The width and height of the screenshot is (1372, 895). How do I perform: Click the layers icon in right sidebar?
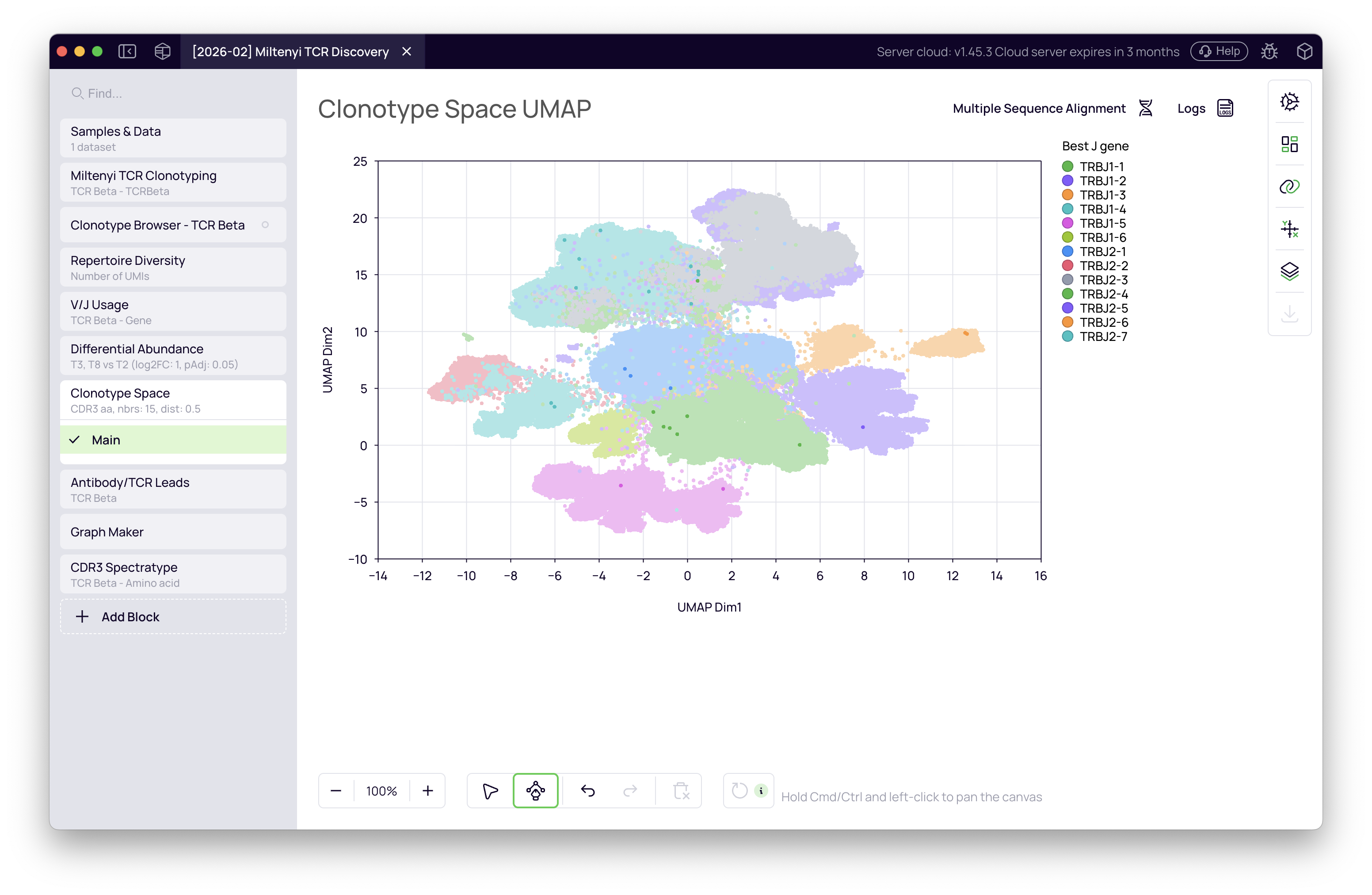[1290, 271]
